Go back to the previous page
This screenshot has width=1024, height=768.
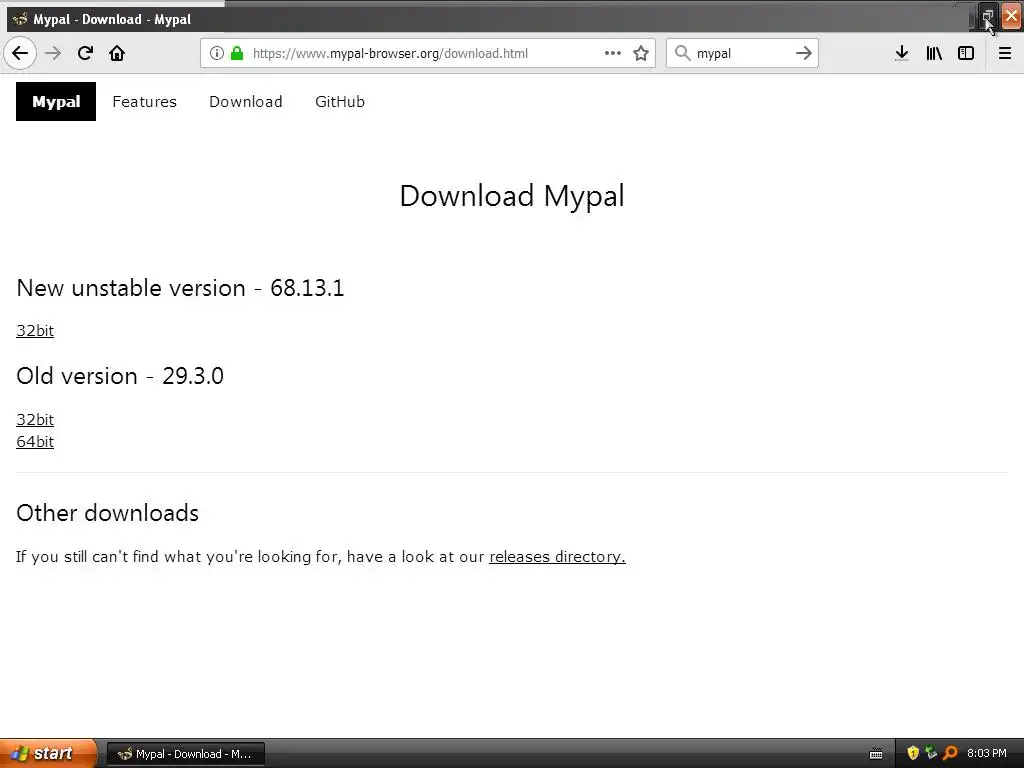click(x=20, y=54)
